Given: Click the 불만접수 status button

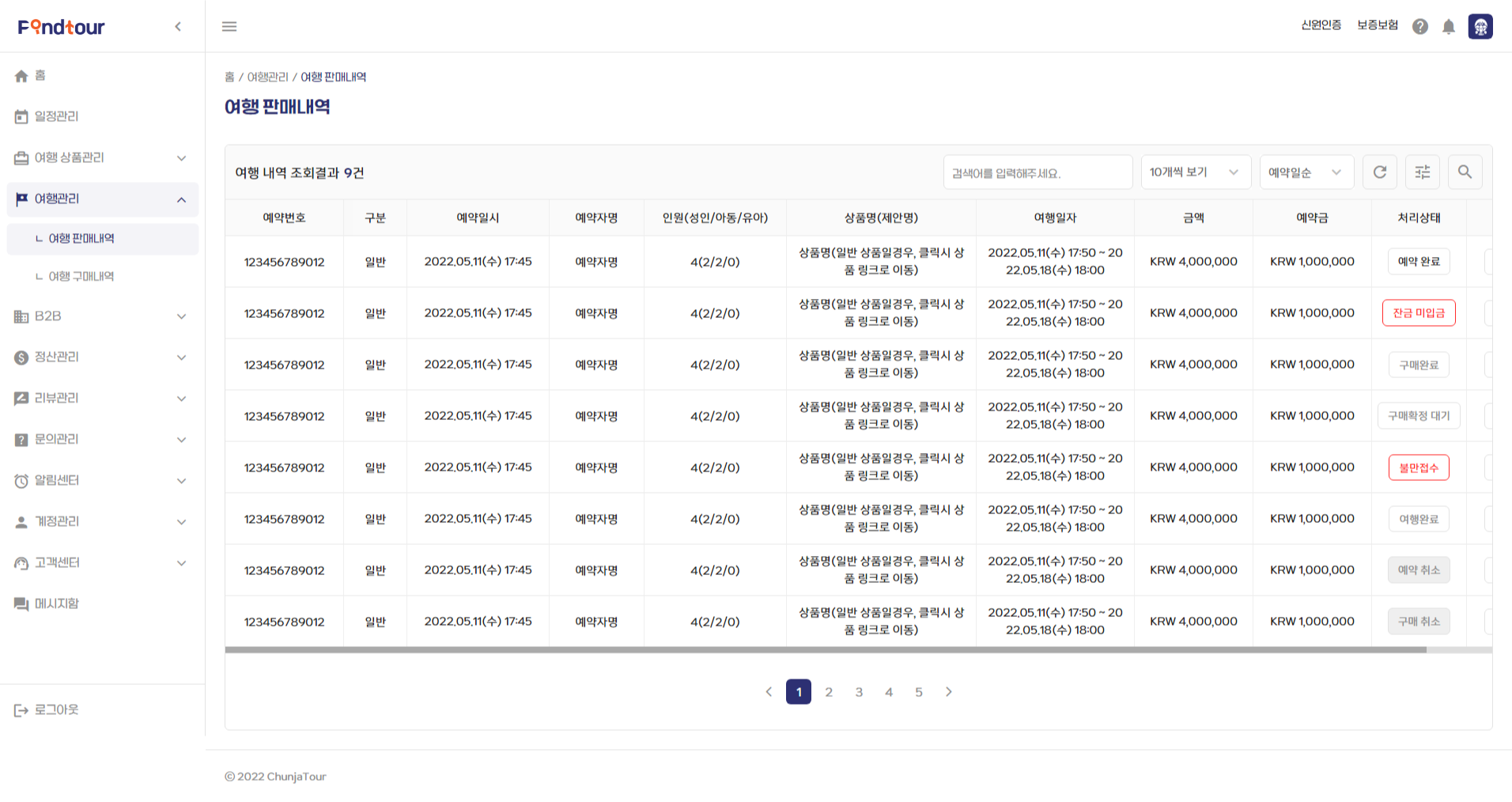Looking at the screenshot, I should pos(1419,467).
